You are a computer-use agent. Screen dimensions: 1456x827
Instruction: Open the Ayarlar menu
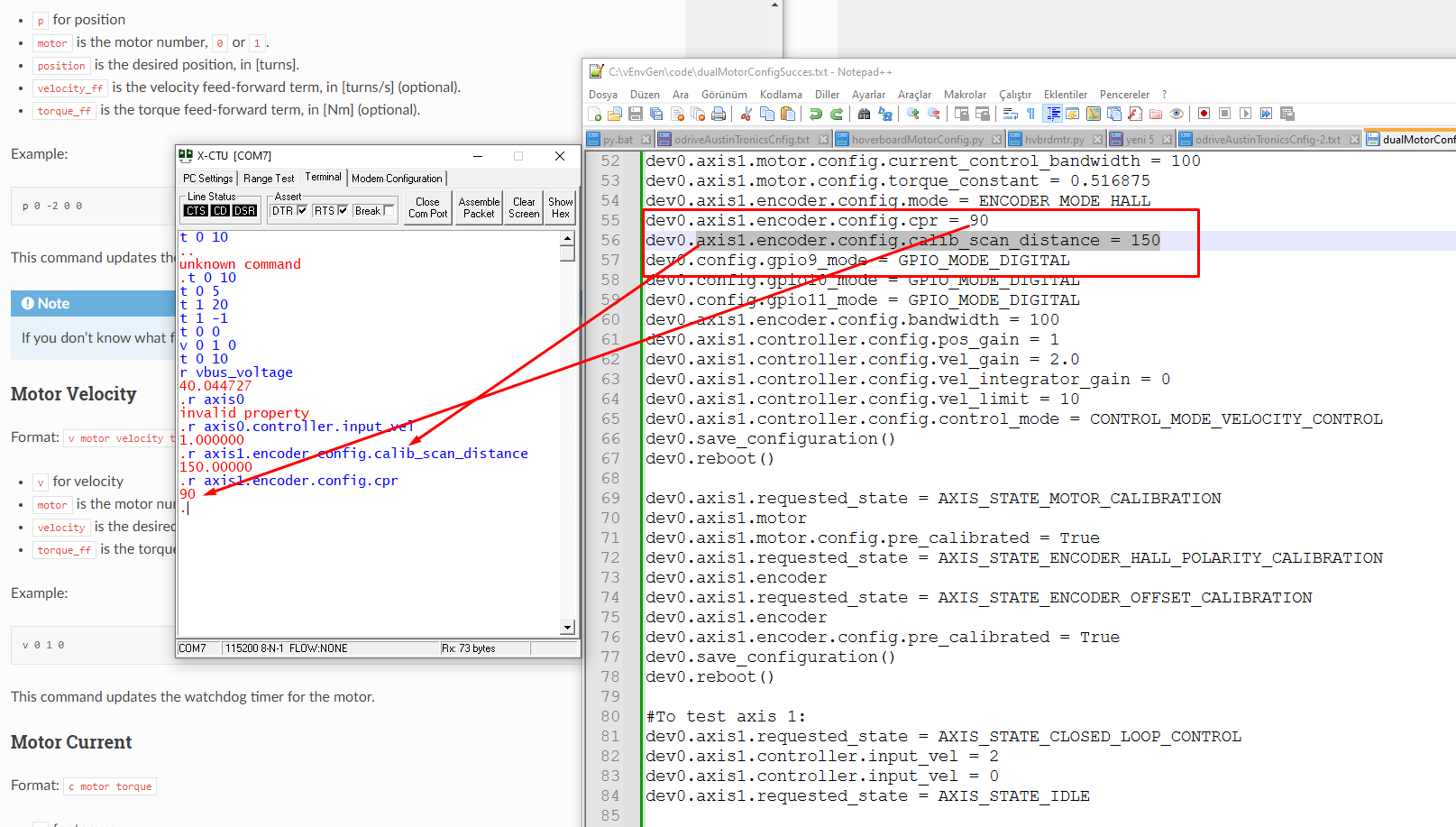pos(868,95)
